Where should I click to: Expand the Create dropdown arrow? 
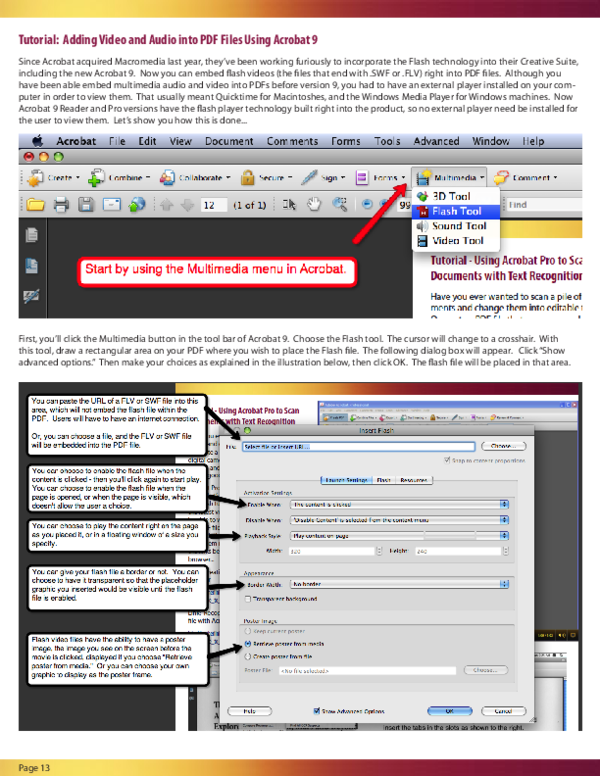[78, 178]
